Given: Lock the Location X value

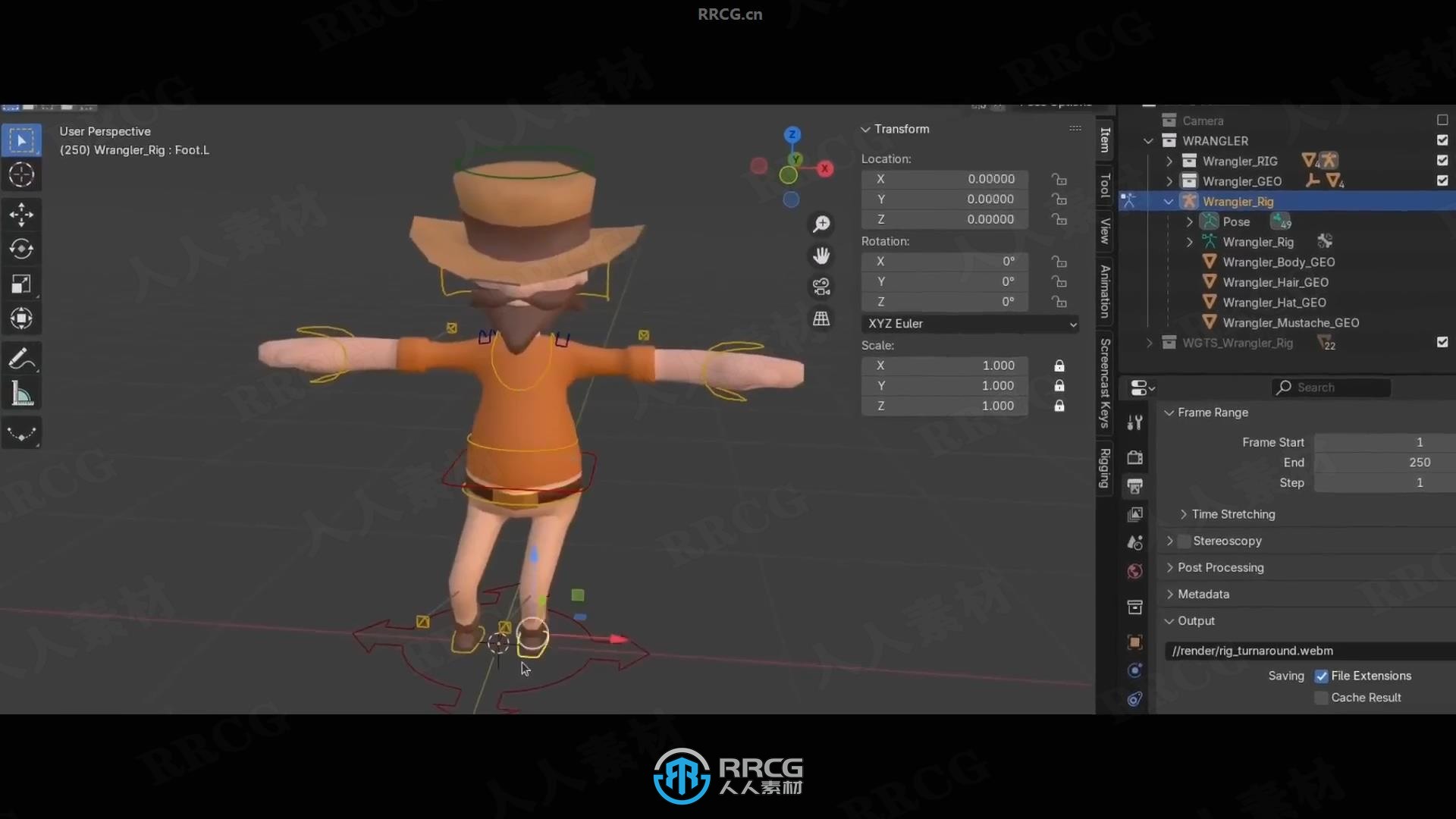Looking at the screenshot, I should coord(1059,179).
